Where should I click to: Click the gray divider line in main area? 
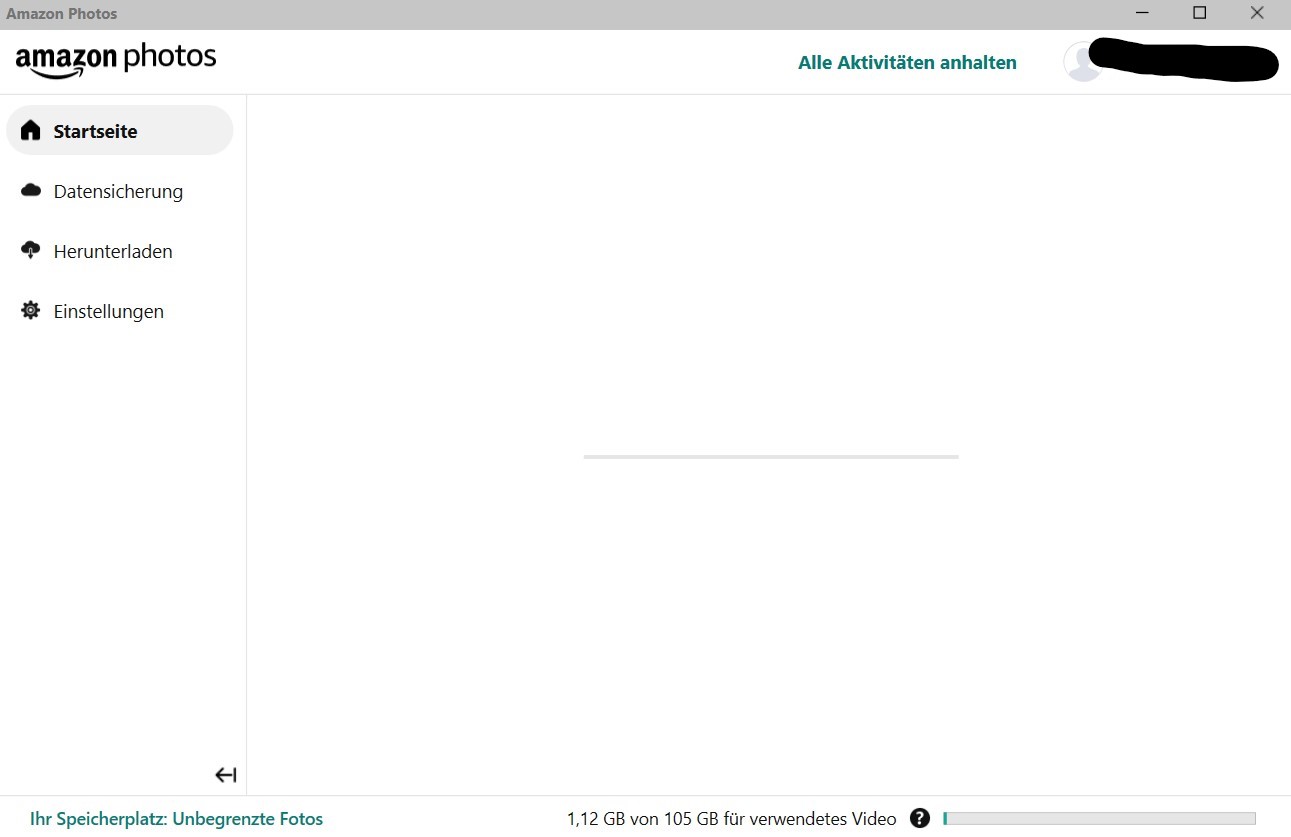pyautogui.click(x=770, y=456)
